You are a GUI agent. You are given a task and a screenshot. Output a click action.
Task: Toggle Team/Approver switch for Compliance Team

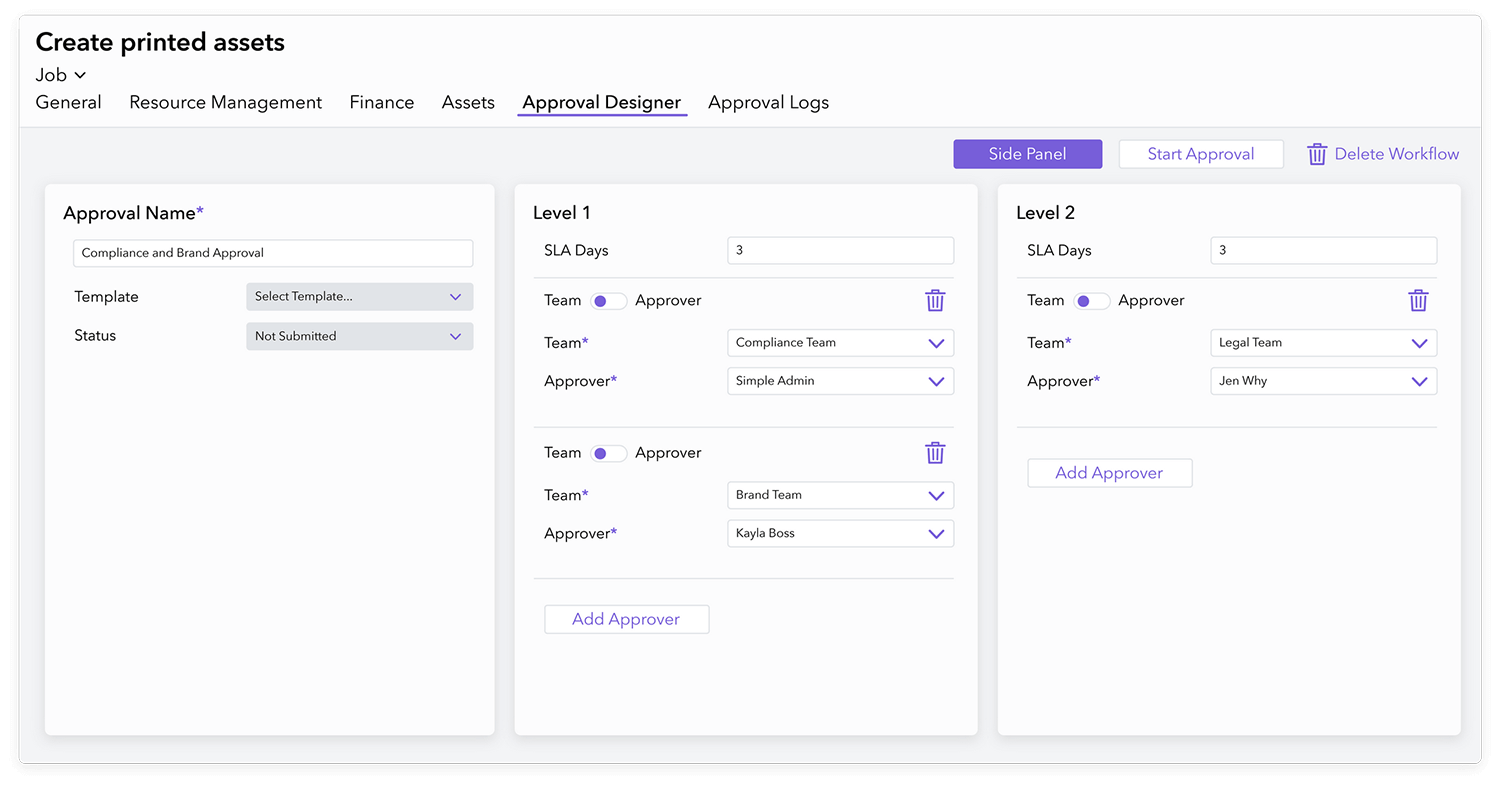(x=608, y=301)
